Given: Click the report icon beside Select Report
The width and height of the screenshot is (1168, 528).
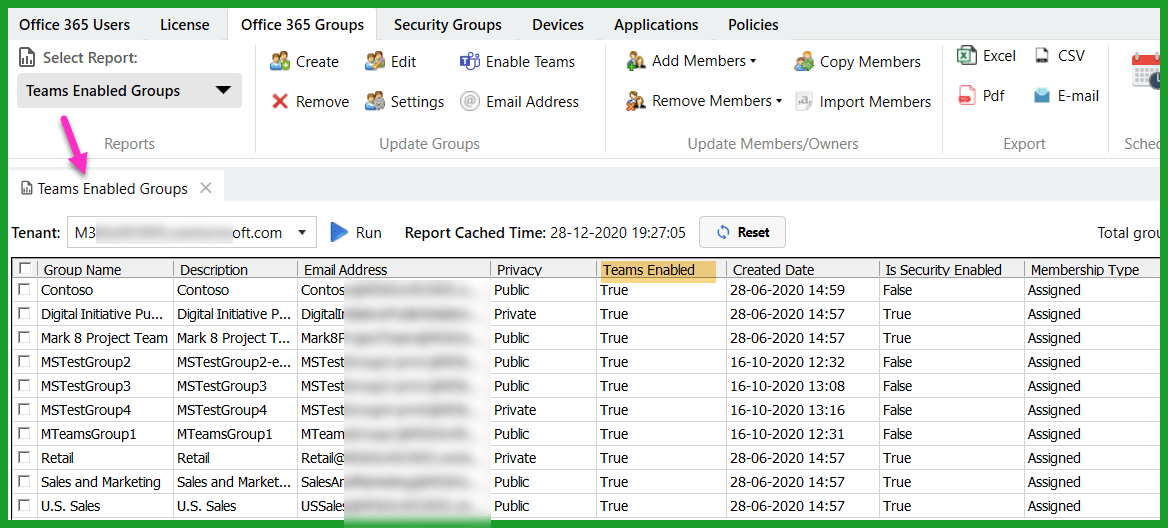Looking at the screenshot, I should coord(26,57).
